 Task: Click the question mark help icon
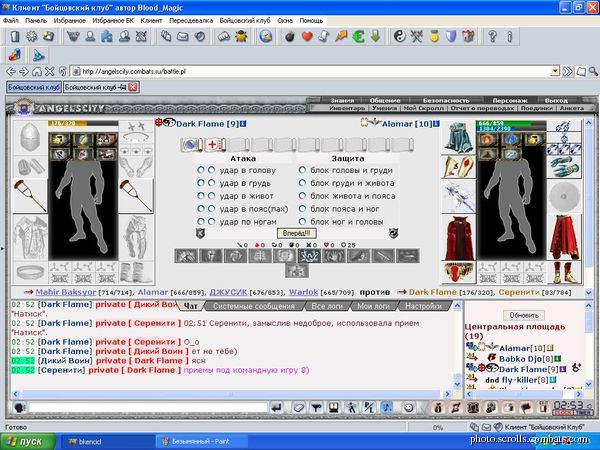pos(492,36)
